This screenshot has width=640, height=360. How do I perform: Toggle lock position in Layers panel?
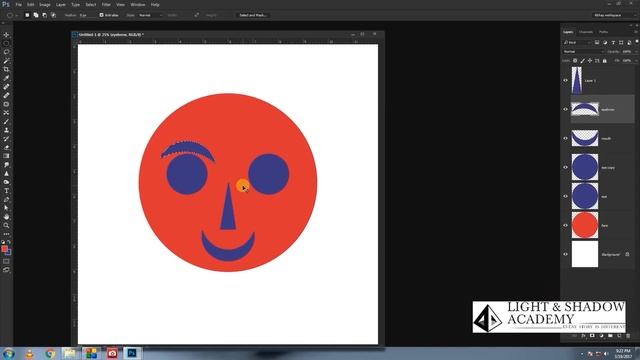click(x=590, y=61)
